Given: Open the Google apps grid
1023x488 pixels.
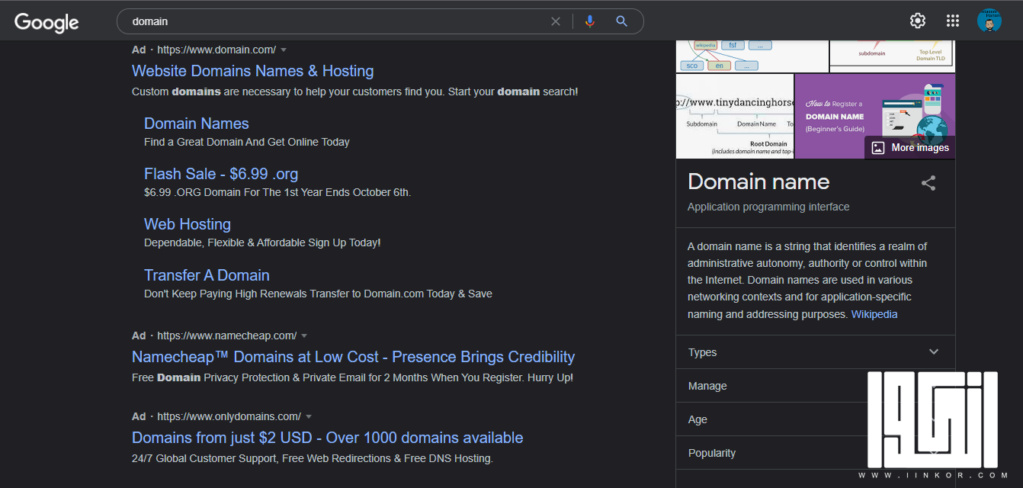Looking at the screenshot, I should (953, 21).
